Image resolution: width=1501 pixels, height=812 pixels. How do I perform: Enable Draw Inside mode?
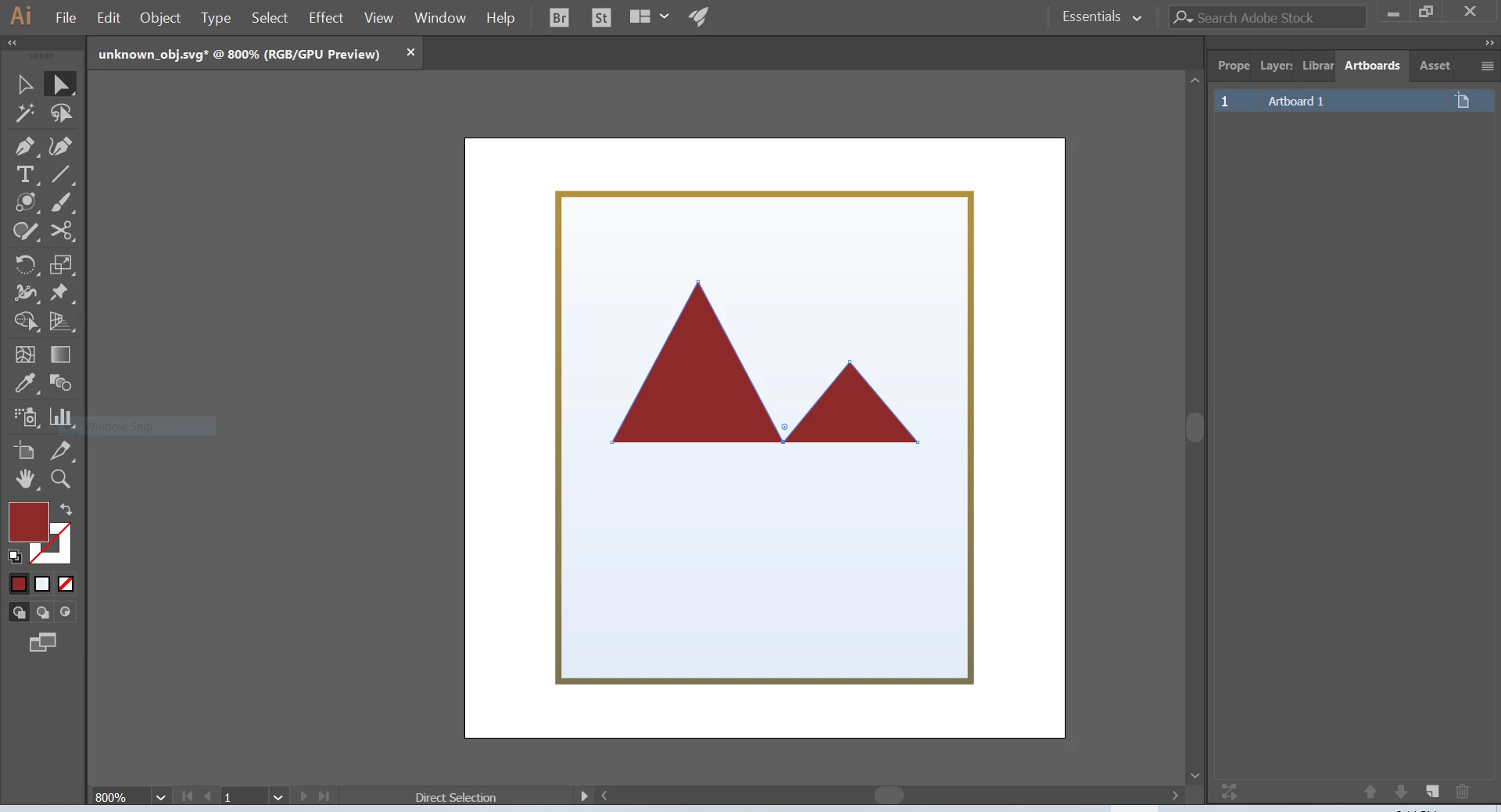click(x=66, y=612)
